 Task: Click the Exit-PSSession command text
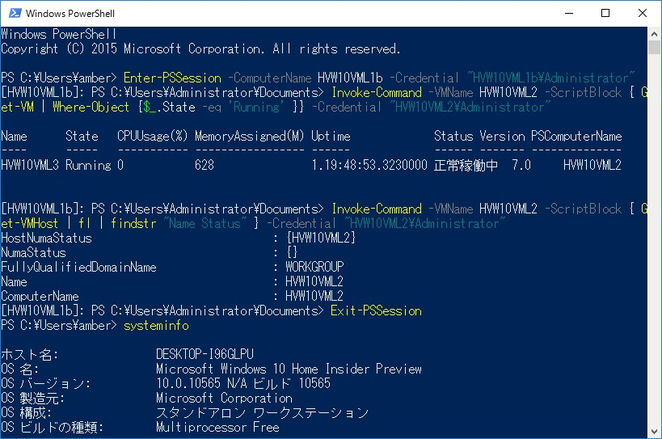[376, 311]
